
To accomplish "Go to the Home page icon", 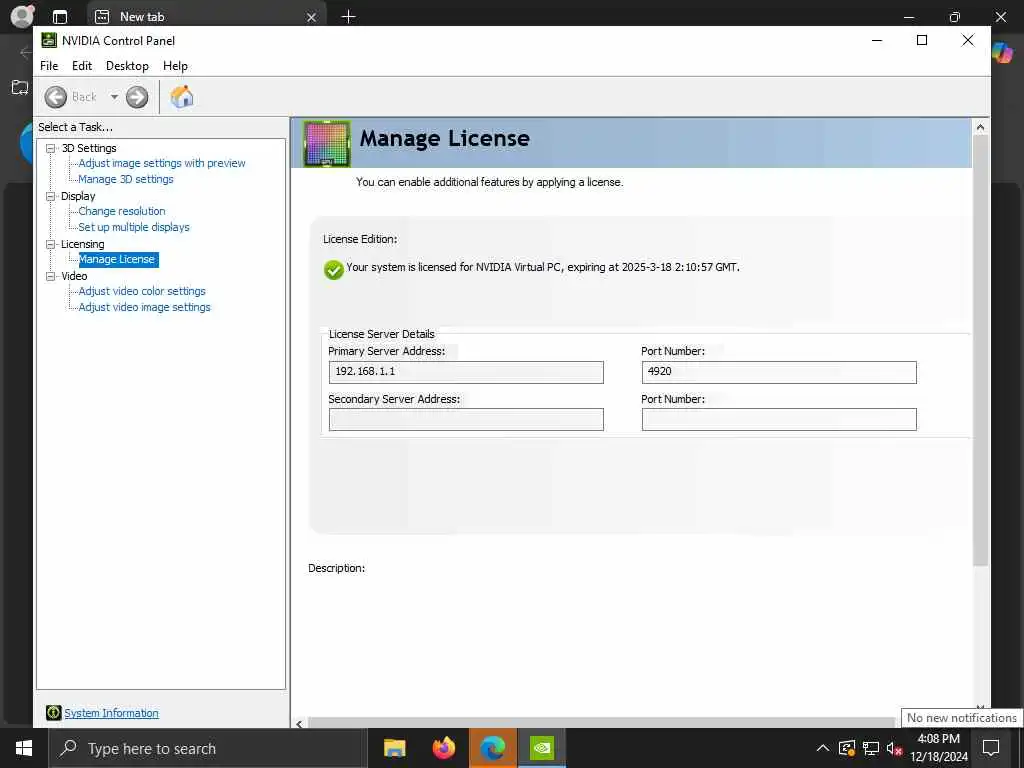I will pyautogui.click(x=182, y=97).
